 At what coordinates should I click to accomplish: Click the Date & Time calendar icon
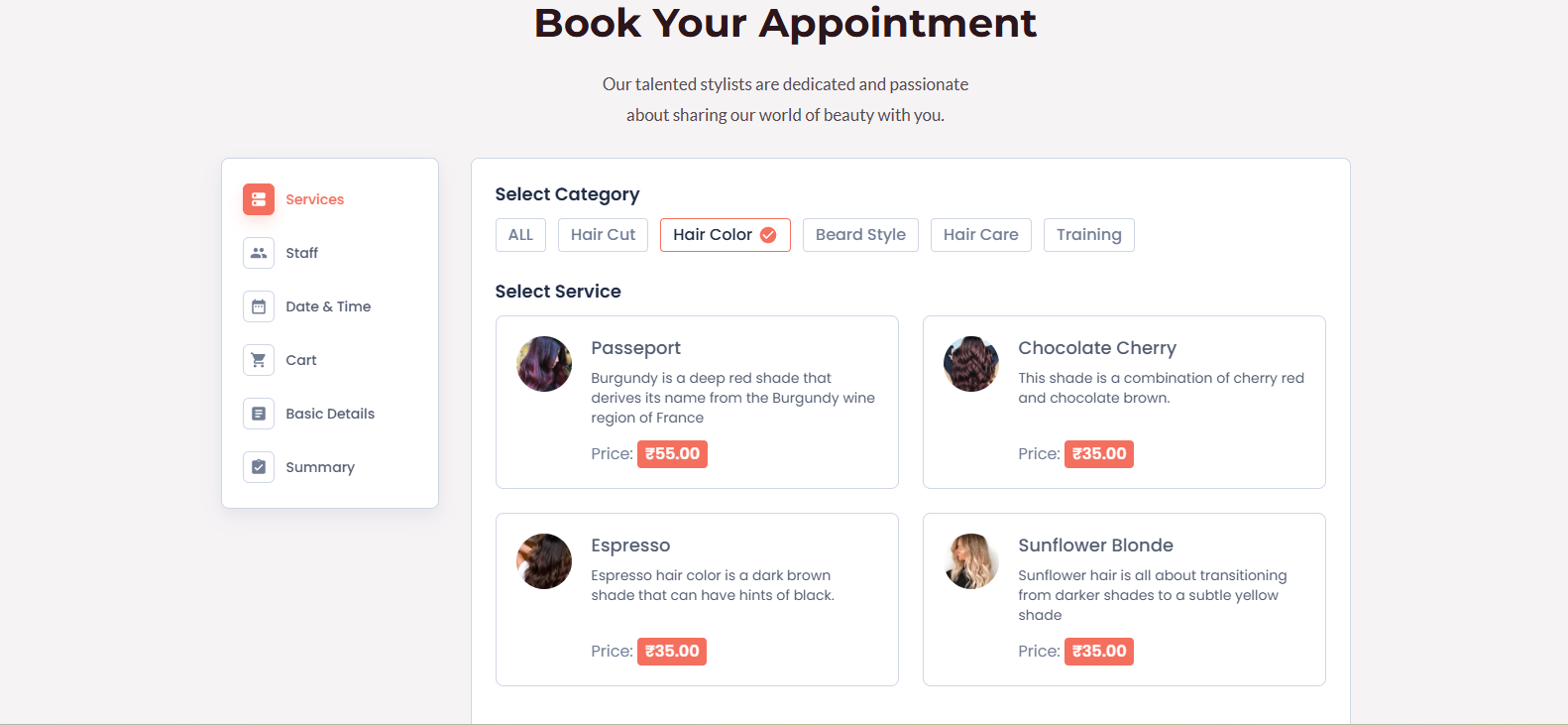[259, 306]
